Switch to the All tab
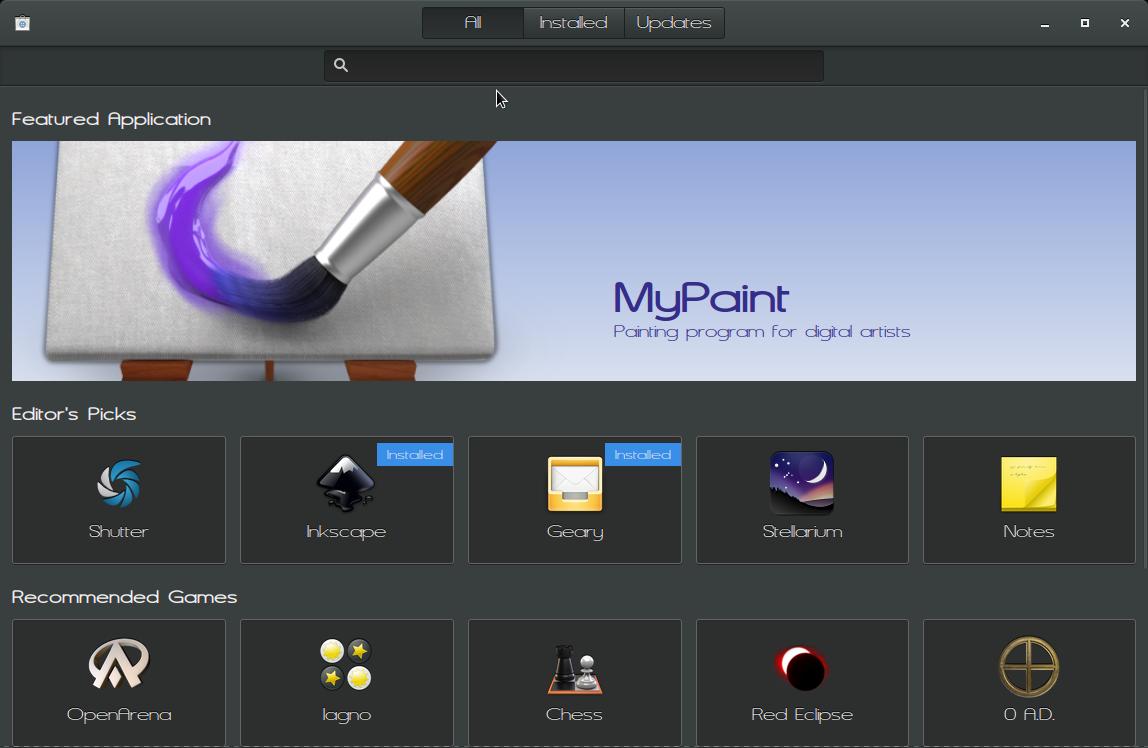1148x748 pixels. click(473, 23)
